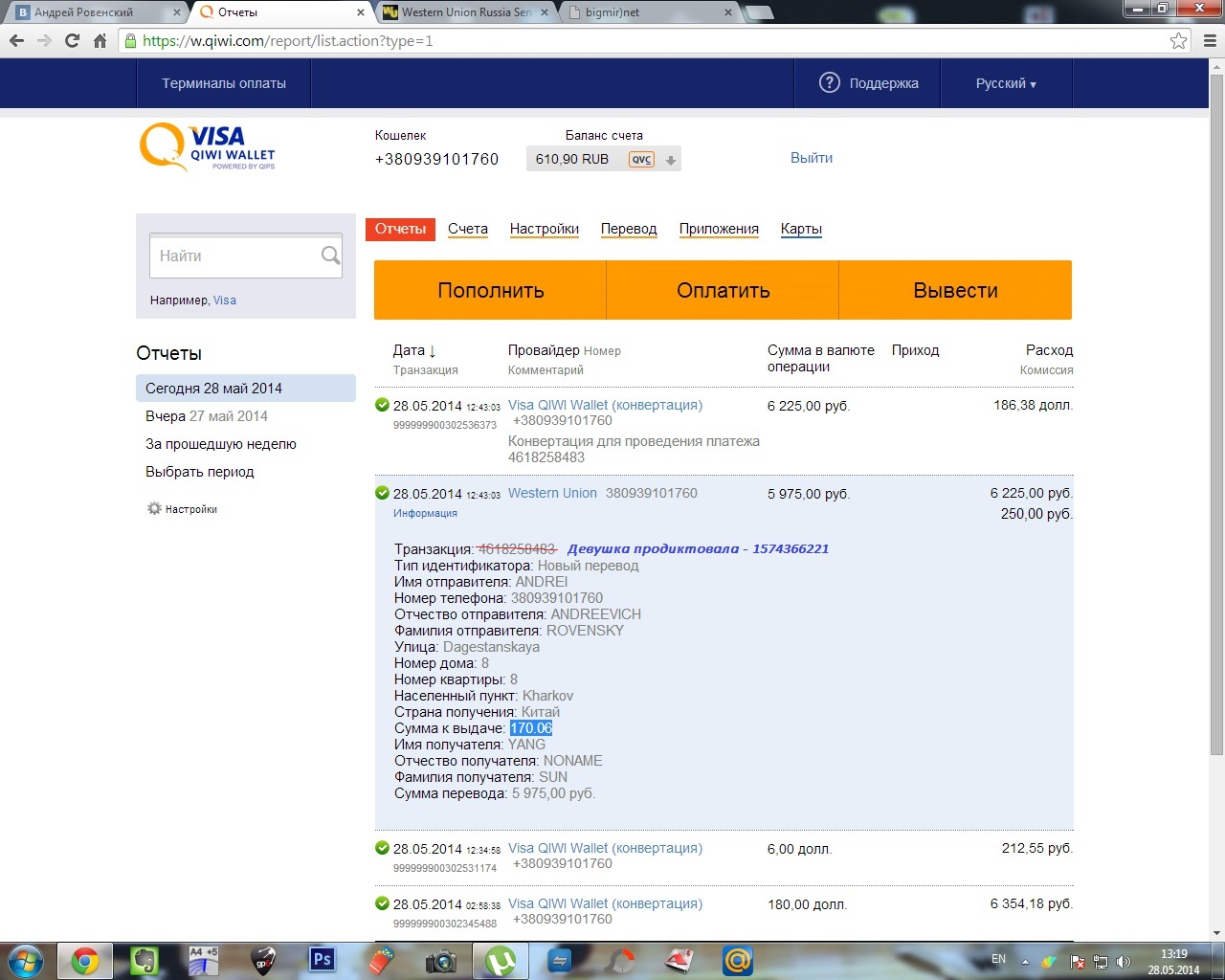This screenshot has width=1225, height=980.
Task: Click the Вывести button
Action: point(955,290)
